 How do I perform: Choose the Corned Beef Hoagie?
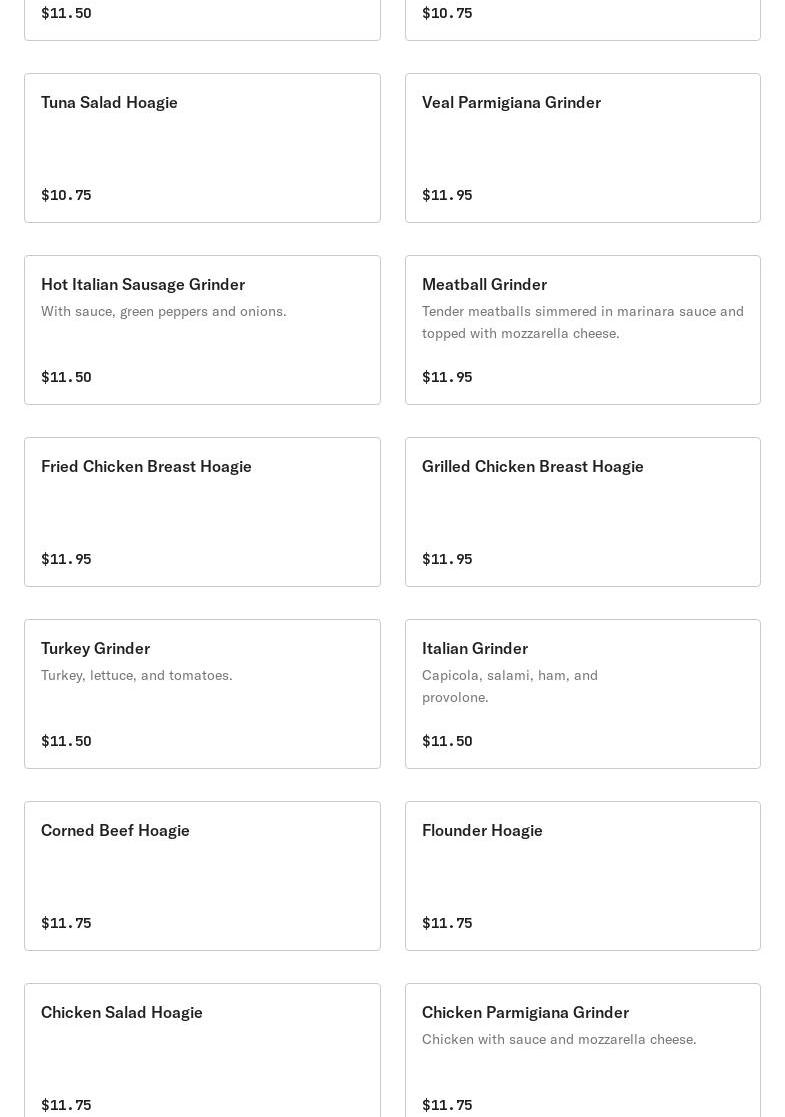[x=202, y=876]
